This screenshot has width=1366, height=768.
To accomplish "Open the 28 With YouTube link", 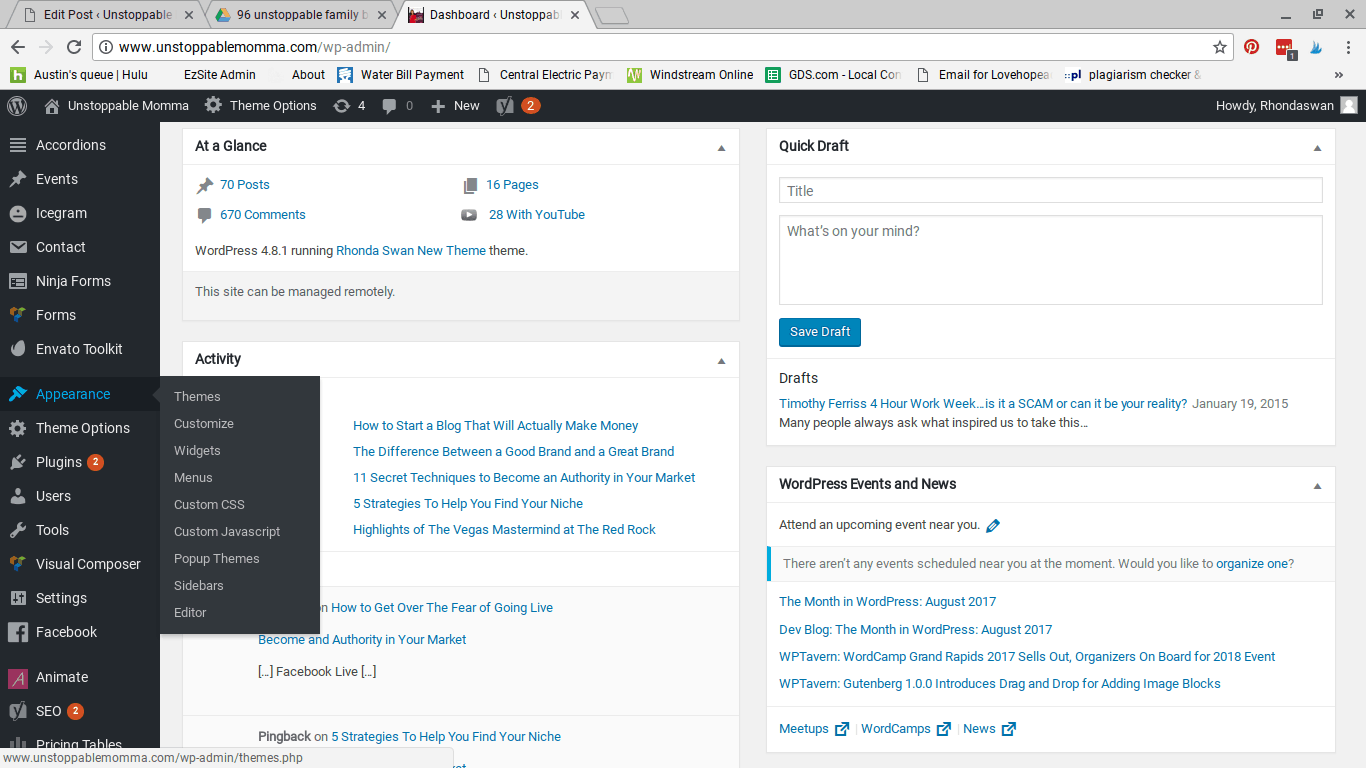I will (x=537, y=215).
